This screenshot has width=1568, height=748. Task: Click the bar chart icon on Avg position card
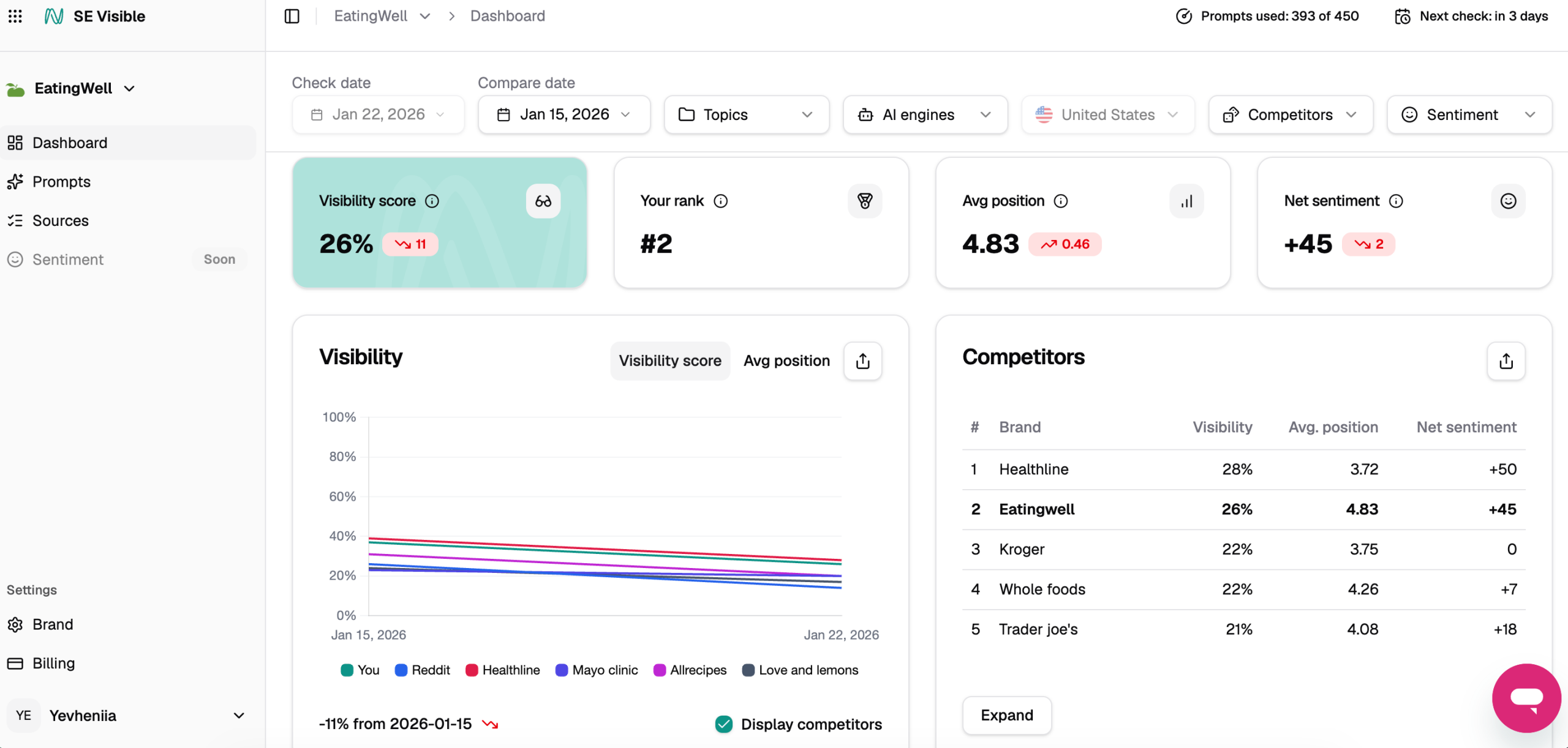click(x=1186, y=201)
